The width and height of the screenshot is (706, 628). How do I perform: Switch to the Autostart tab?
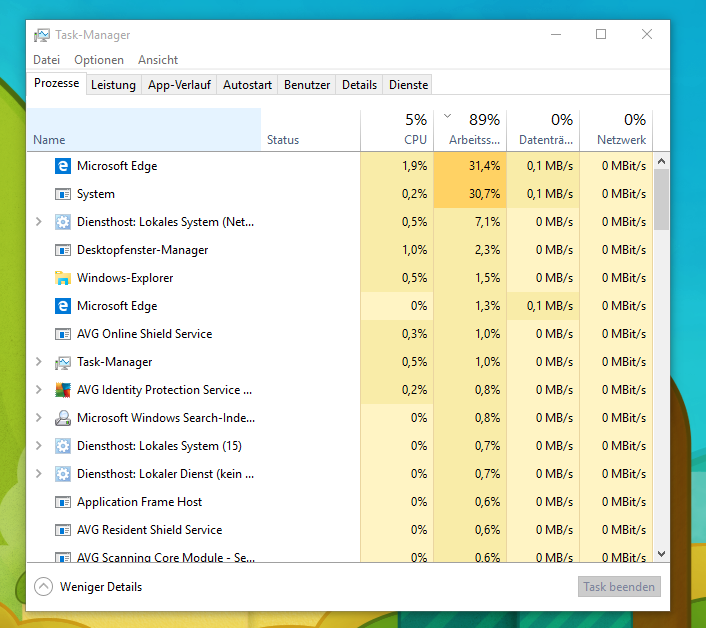pos(247,85)
